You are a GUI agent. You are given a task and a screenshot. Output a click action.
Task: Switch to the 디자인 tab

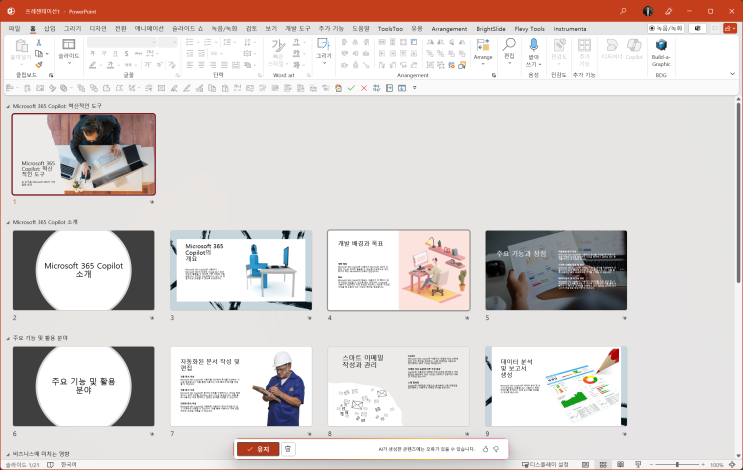[x=98, y=29]
